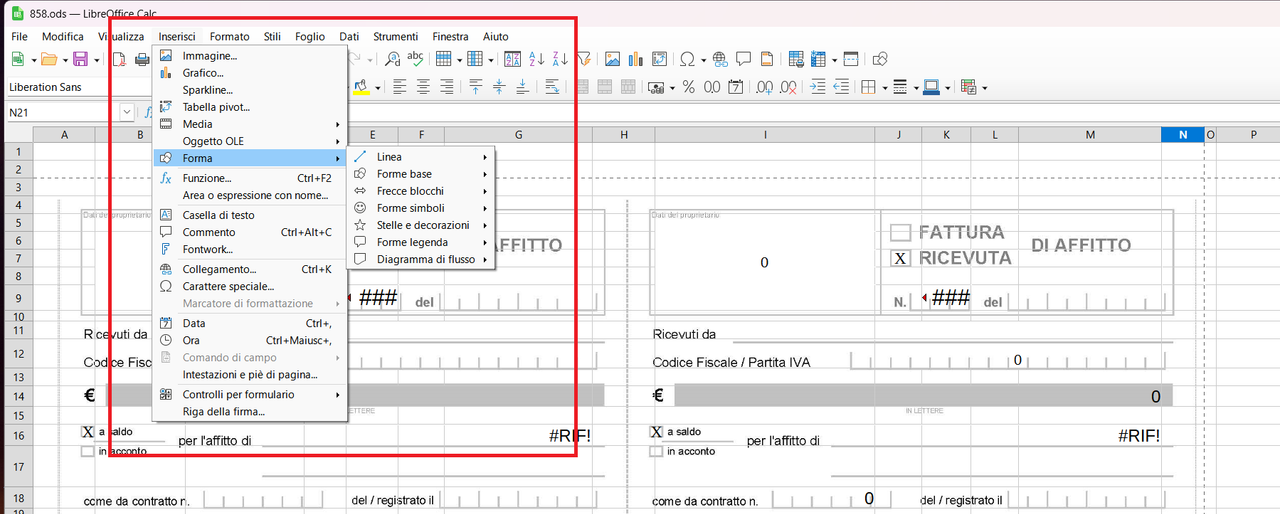
Task: Select row header 14
Action: click(x=17, y=396)
